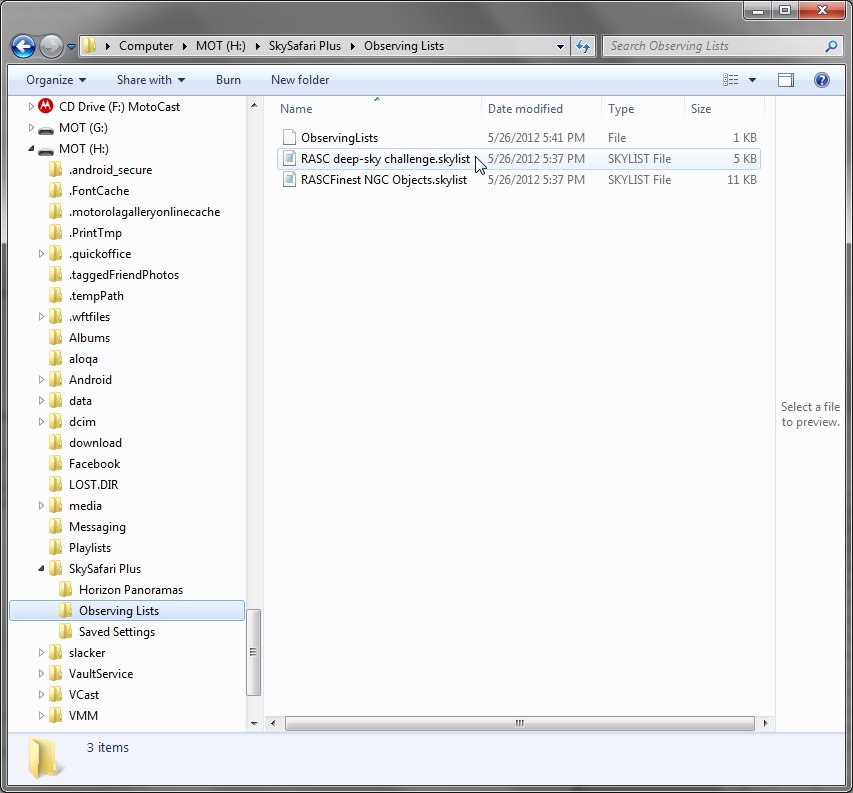
Task: Click the ObservingLists file icon
Action: [x=289, y=138]
